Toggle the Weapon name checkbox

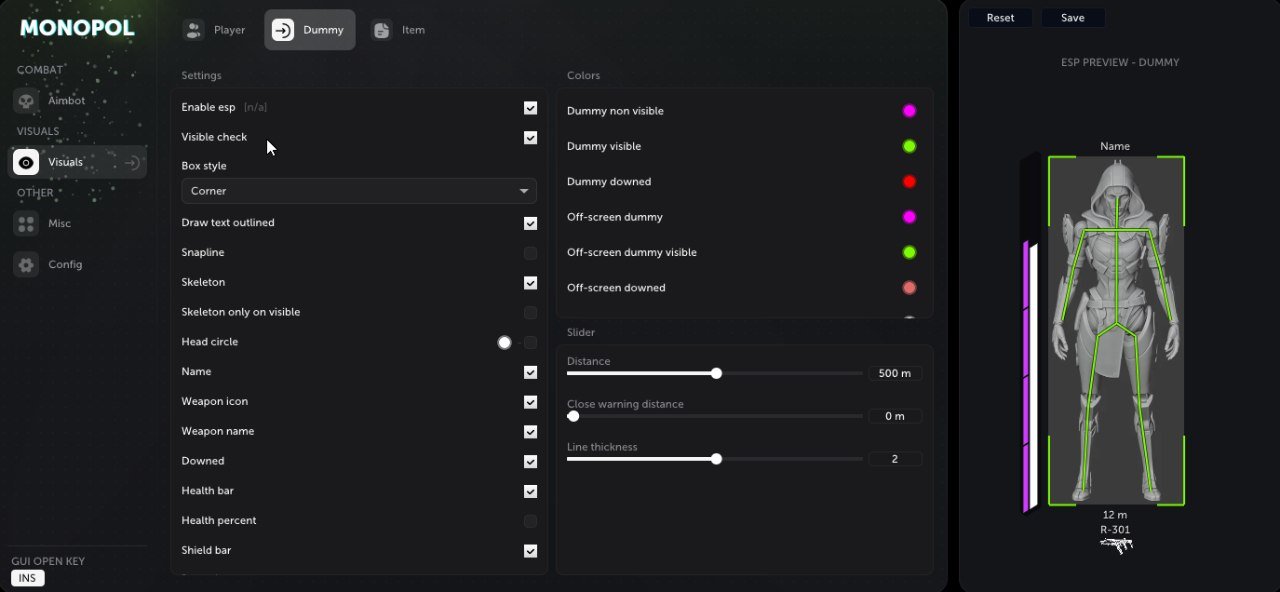coord(530,432)
